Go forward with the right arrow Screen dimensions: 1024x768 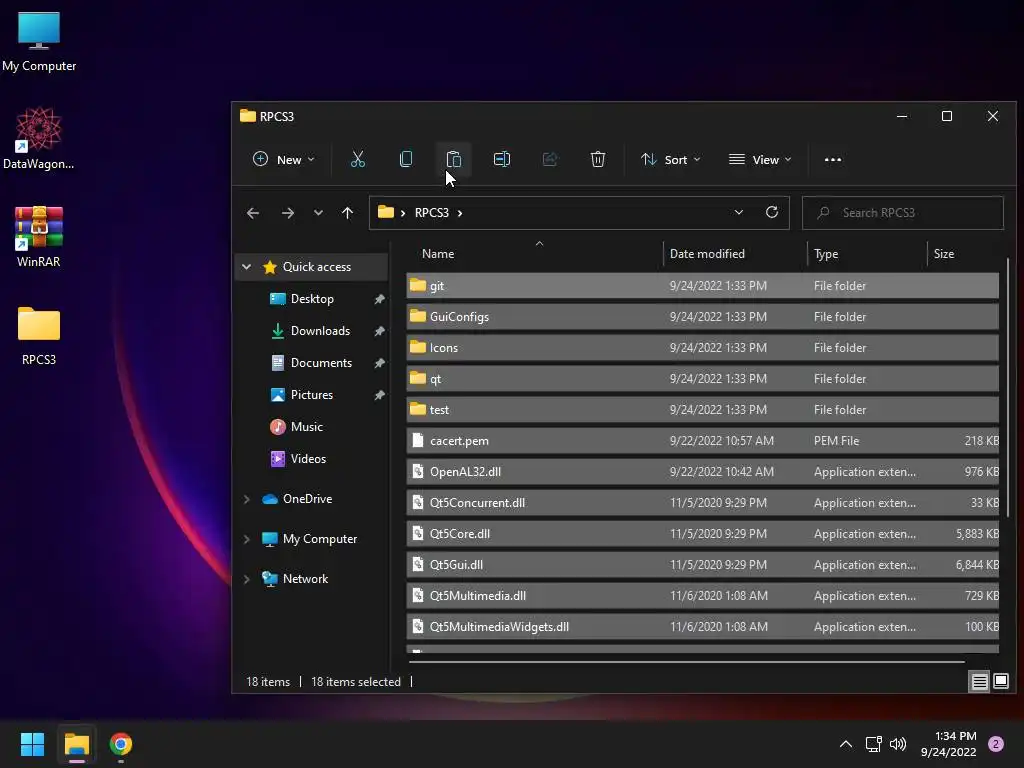(x=287, y=213)
